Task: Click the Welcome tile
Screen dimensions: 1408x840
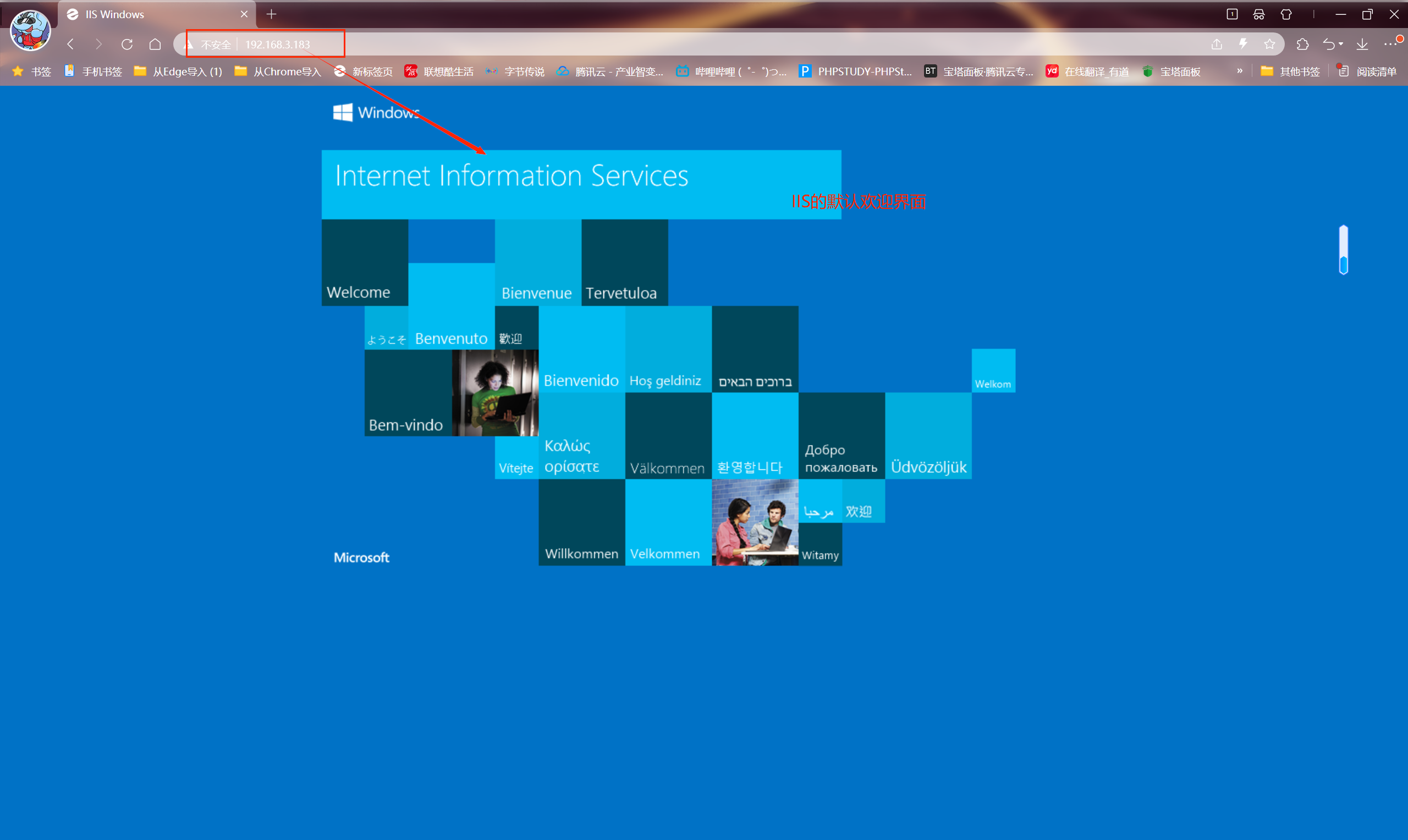Action: coord(365,263)
